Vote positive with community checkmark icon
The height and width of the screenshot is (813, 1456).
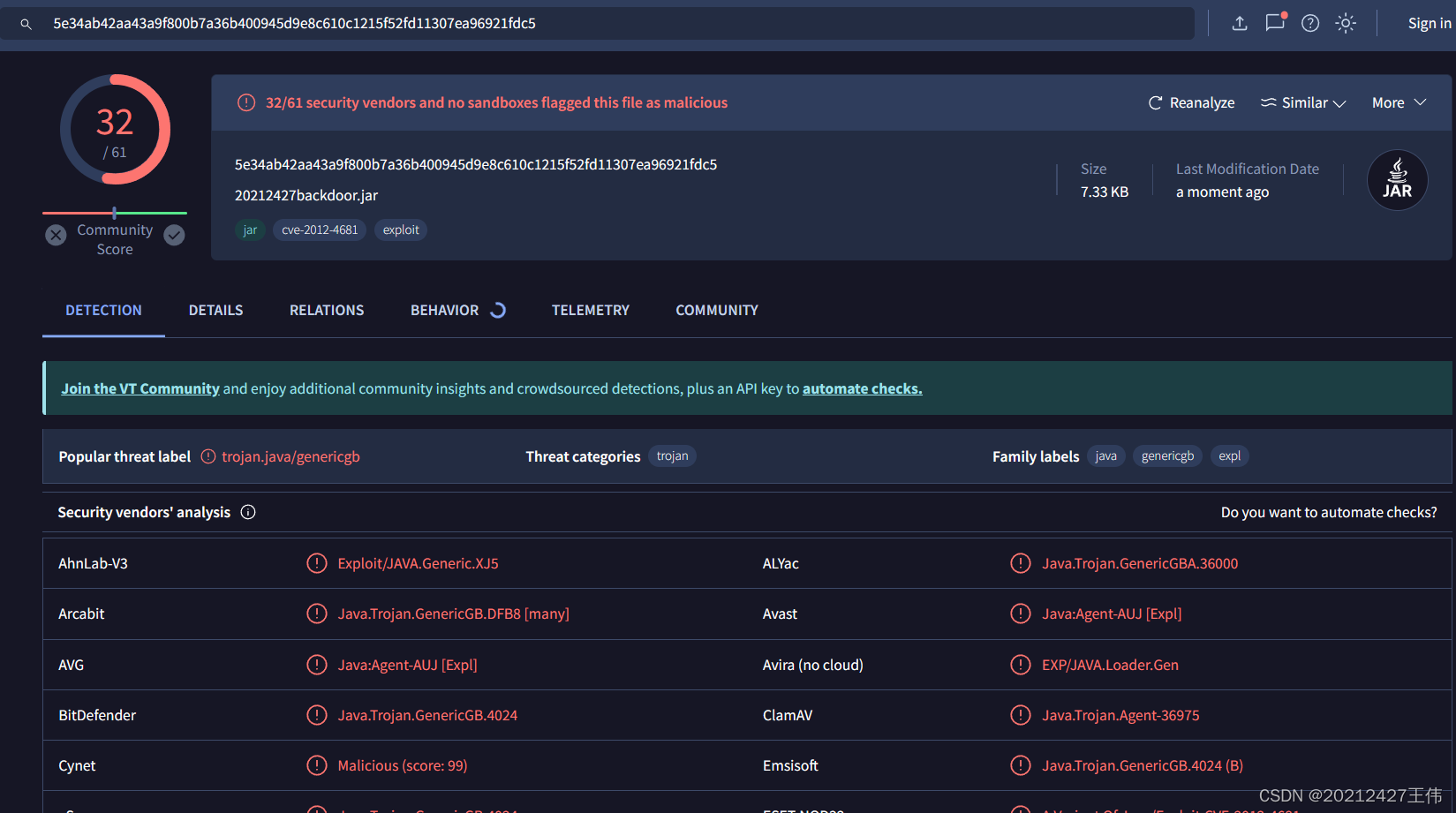click(175, 235)
